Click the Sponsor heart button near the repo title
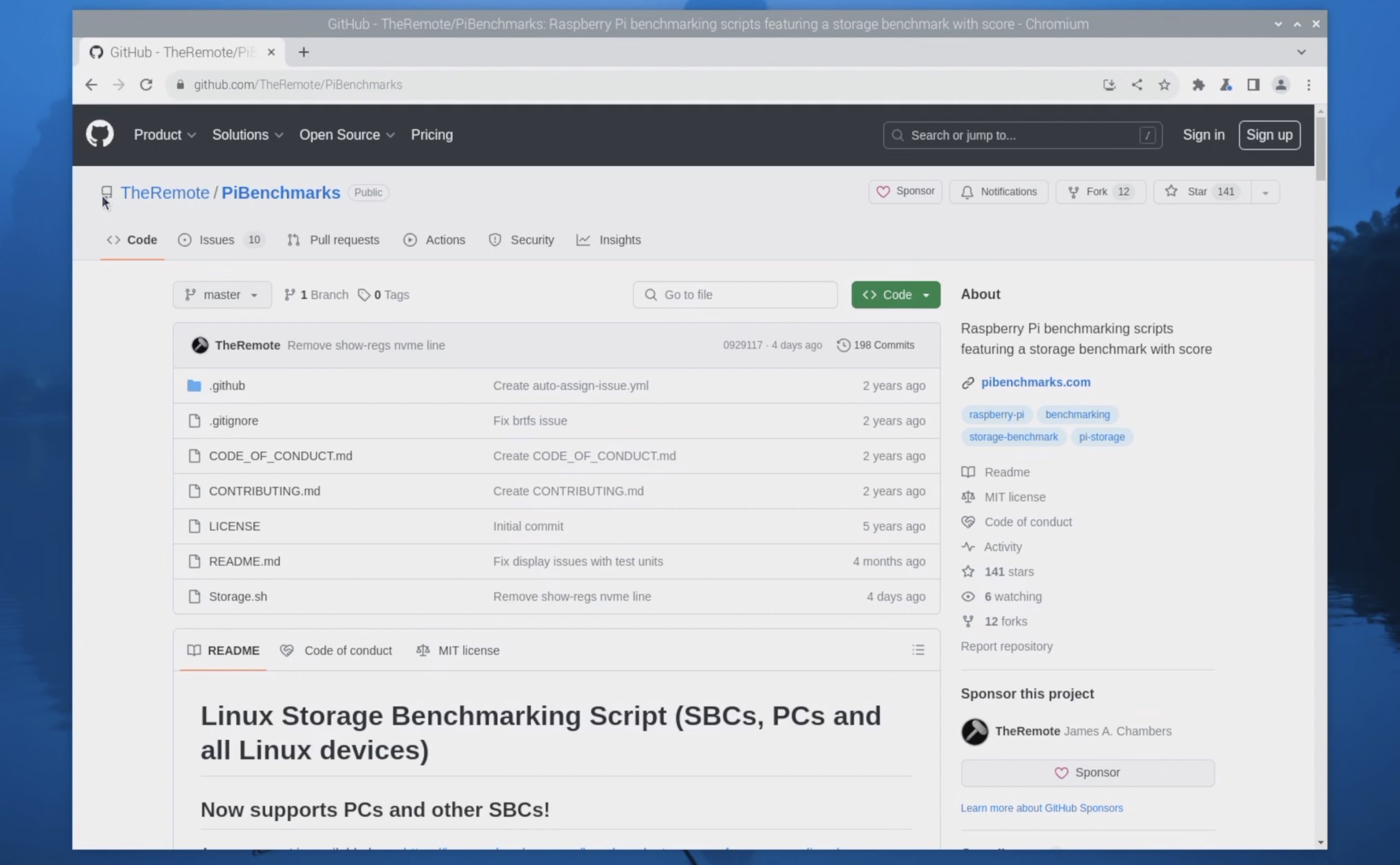The width and height of the screenshot is (1400, 865). pyautogui.click(x=905, y=191)
